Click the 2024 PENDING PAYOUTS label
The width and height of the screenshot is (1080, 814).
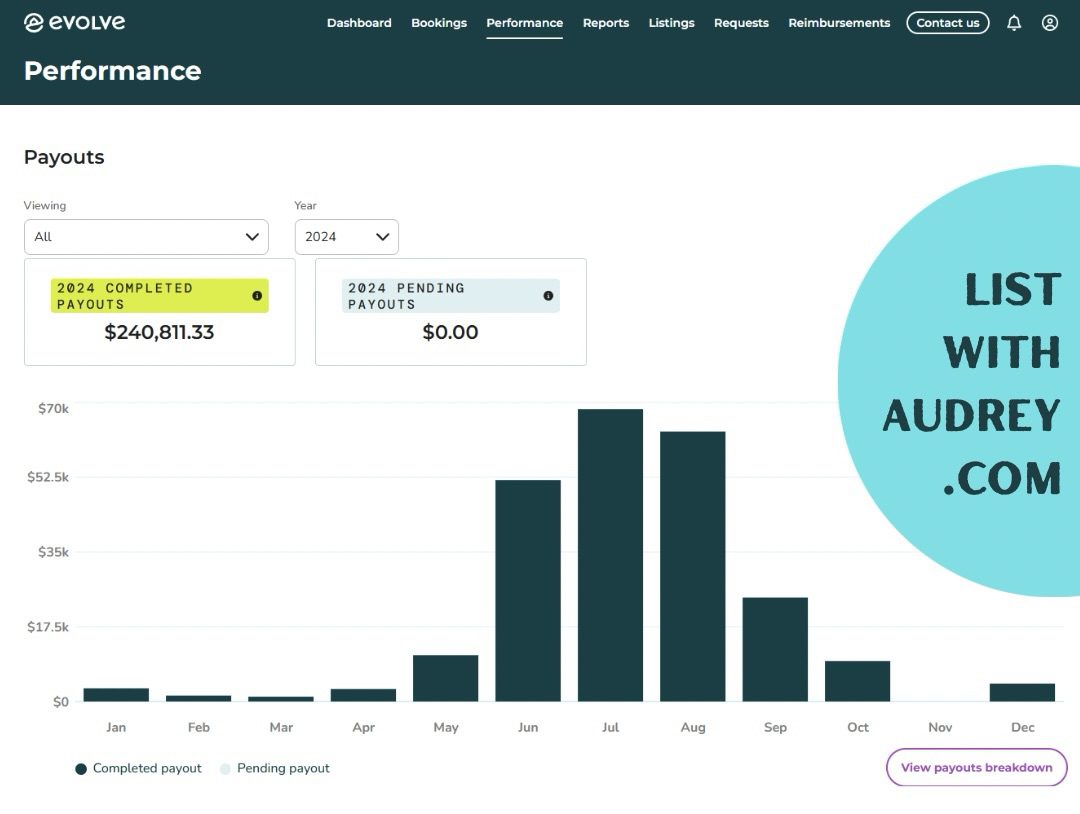tap(406, 296)
